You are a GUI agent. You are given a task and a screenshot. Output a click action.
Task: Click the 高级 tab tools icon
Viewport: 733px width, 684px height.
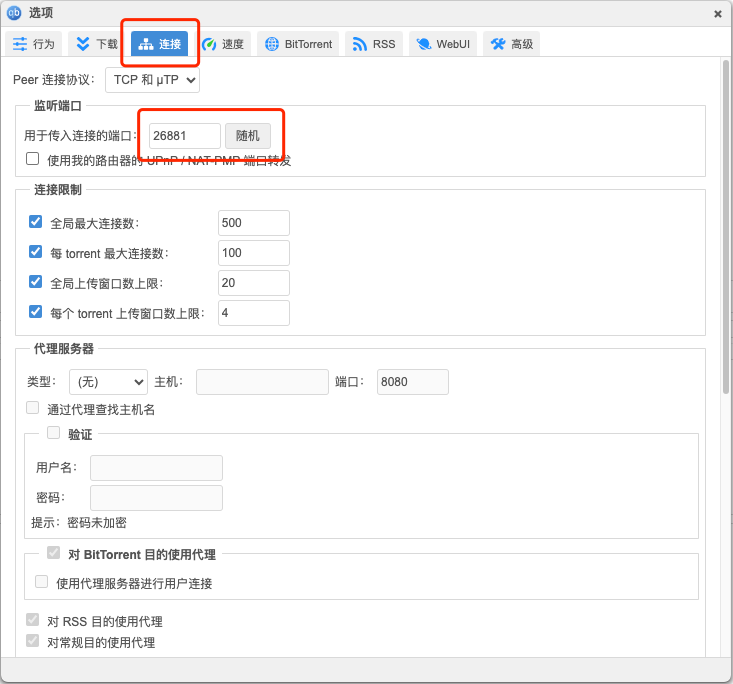(498, 44)
